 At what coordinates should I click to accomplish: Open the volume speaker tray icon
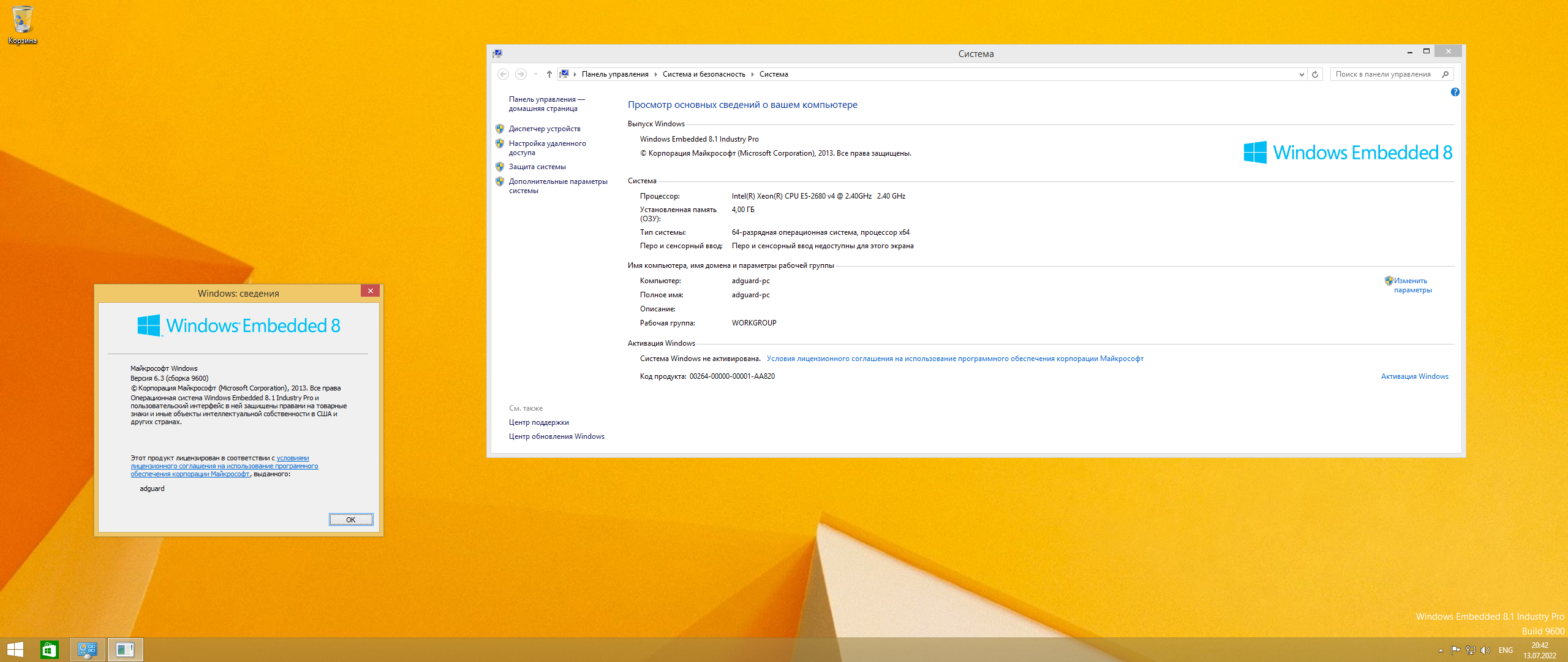pyautogui.click(x=1485, y=650)
